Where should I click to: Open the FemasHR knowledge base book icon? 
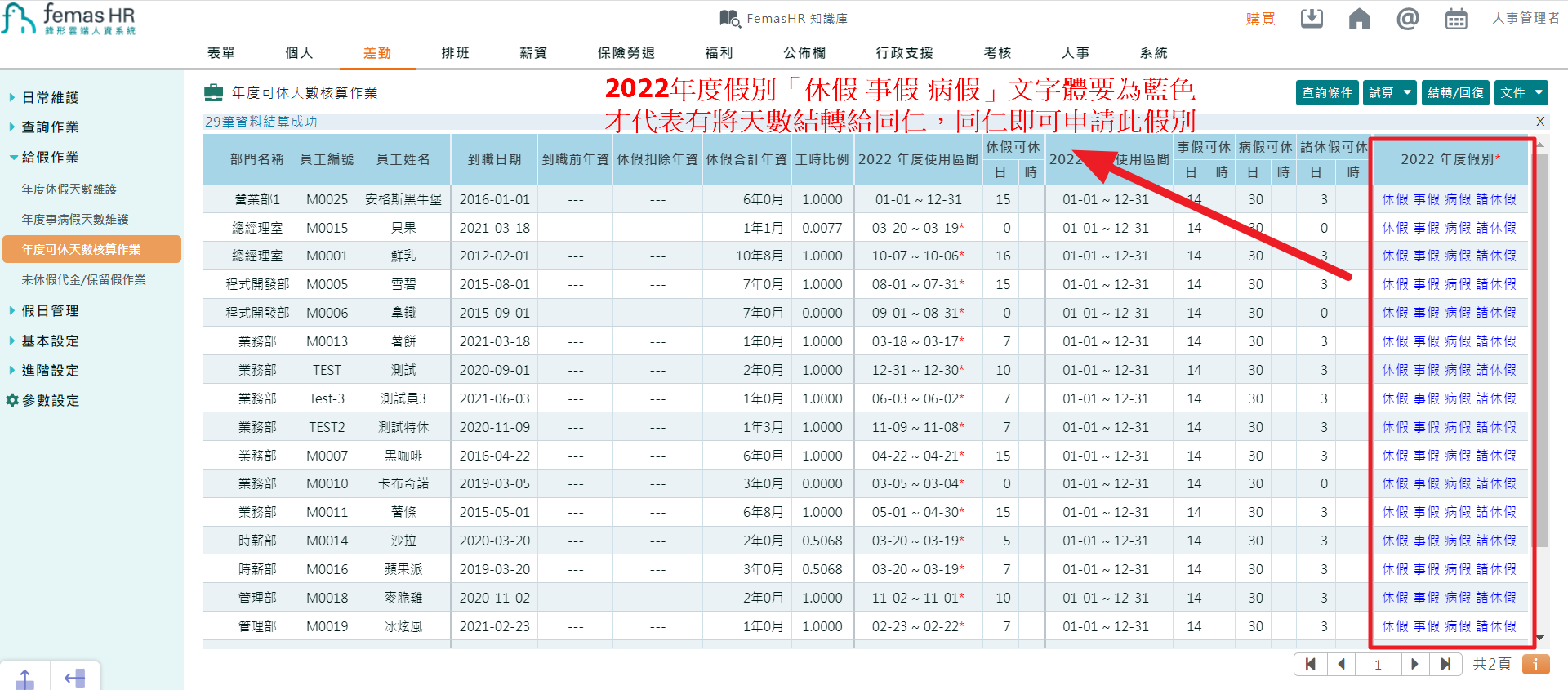click(x=728, y=18)
